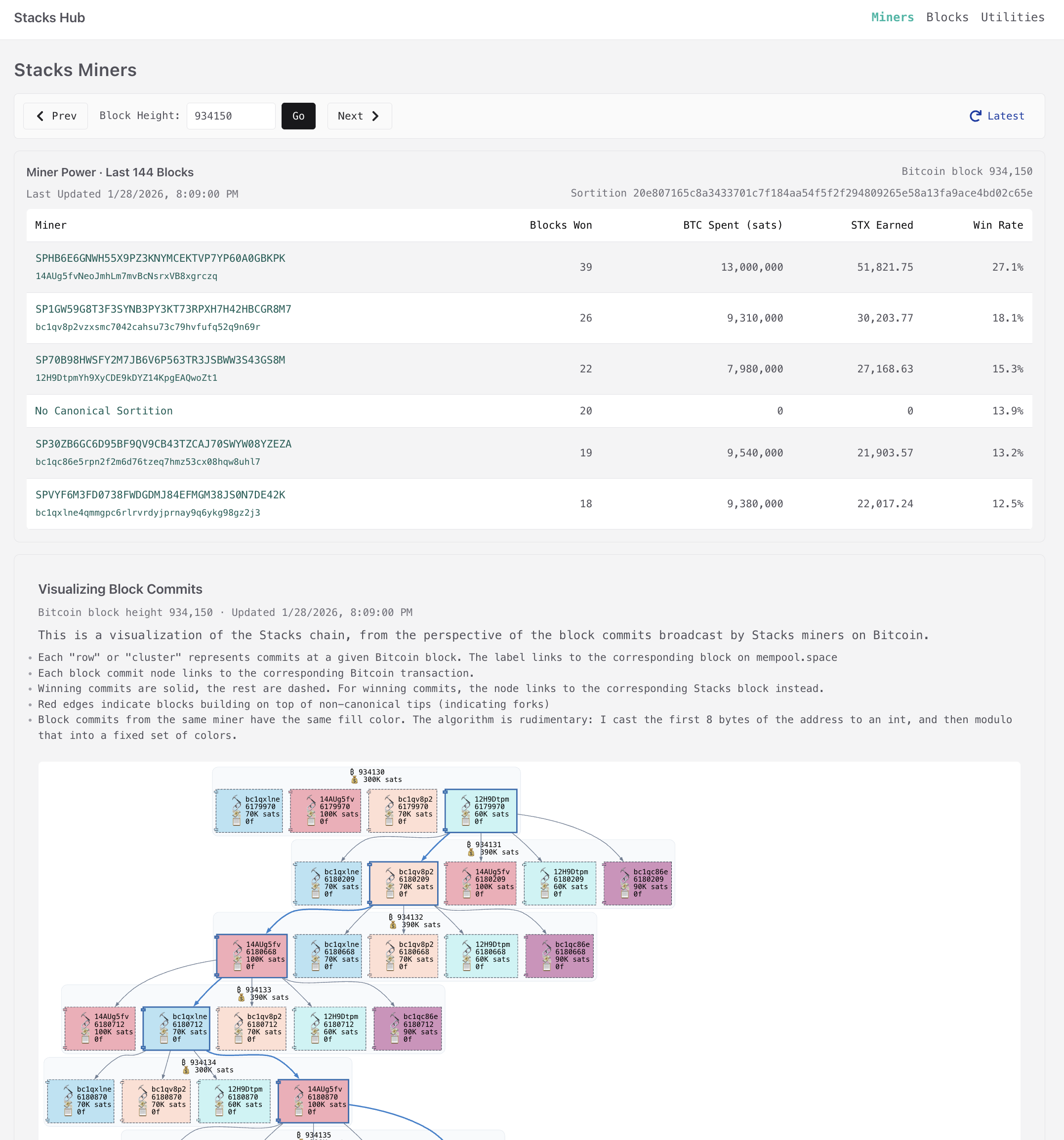This screenshot has height=1140, width=1064.
Task: Click the Next right chevron icon
Action: (376, 117)
